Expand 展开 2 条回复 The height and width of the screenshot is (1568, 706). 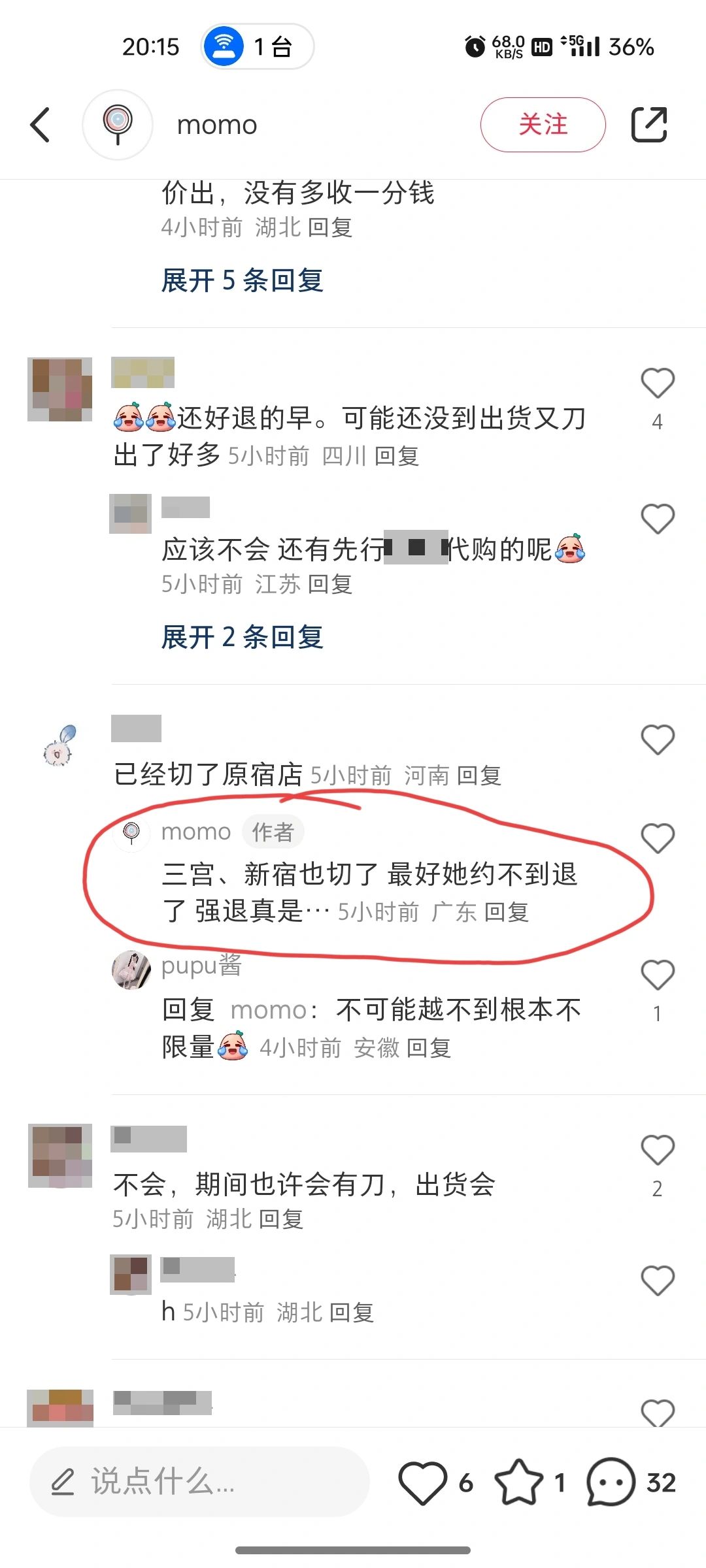[243, 637]
